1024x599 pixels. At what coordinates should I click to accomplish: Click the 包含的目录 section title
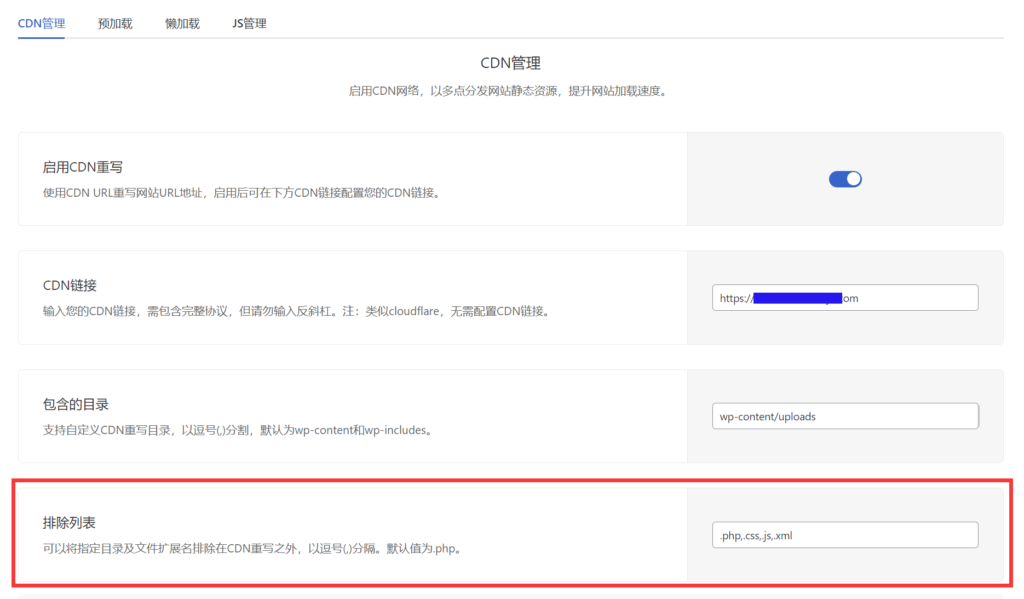click(76, 404)
